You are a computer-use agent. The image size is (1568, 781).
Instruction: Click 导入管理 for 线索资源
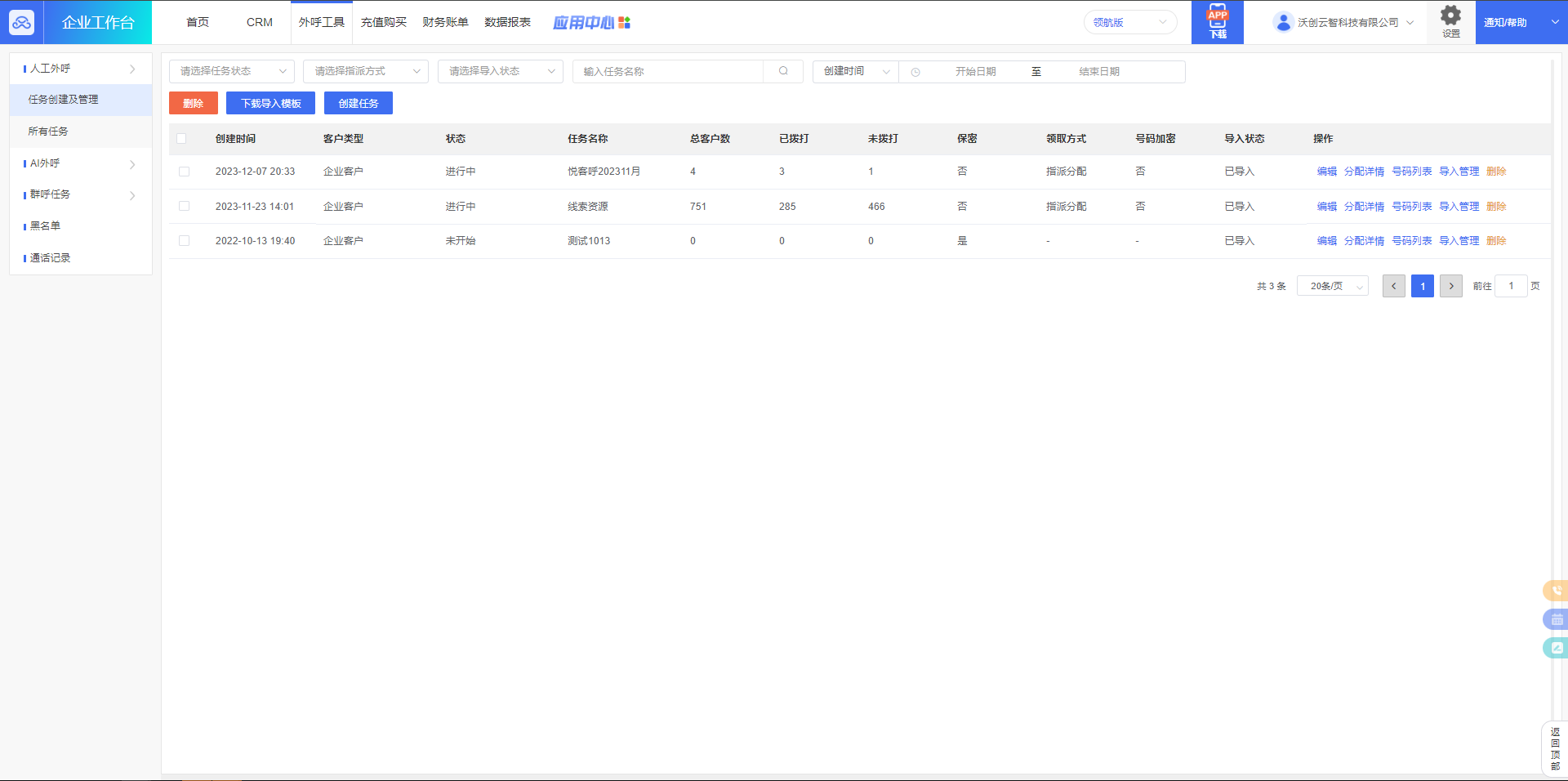(1459, 206)
